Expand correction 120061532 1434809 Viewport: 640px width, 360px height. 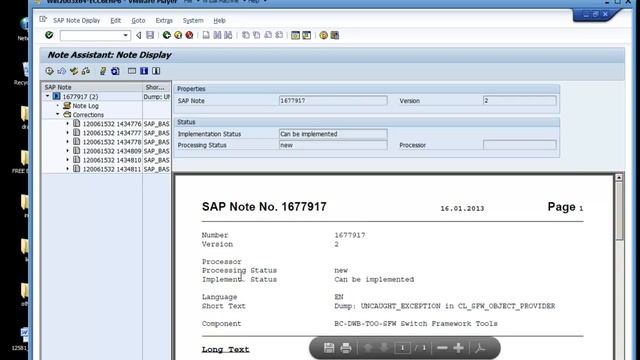pyautogui.click(x=68, y=151)
